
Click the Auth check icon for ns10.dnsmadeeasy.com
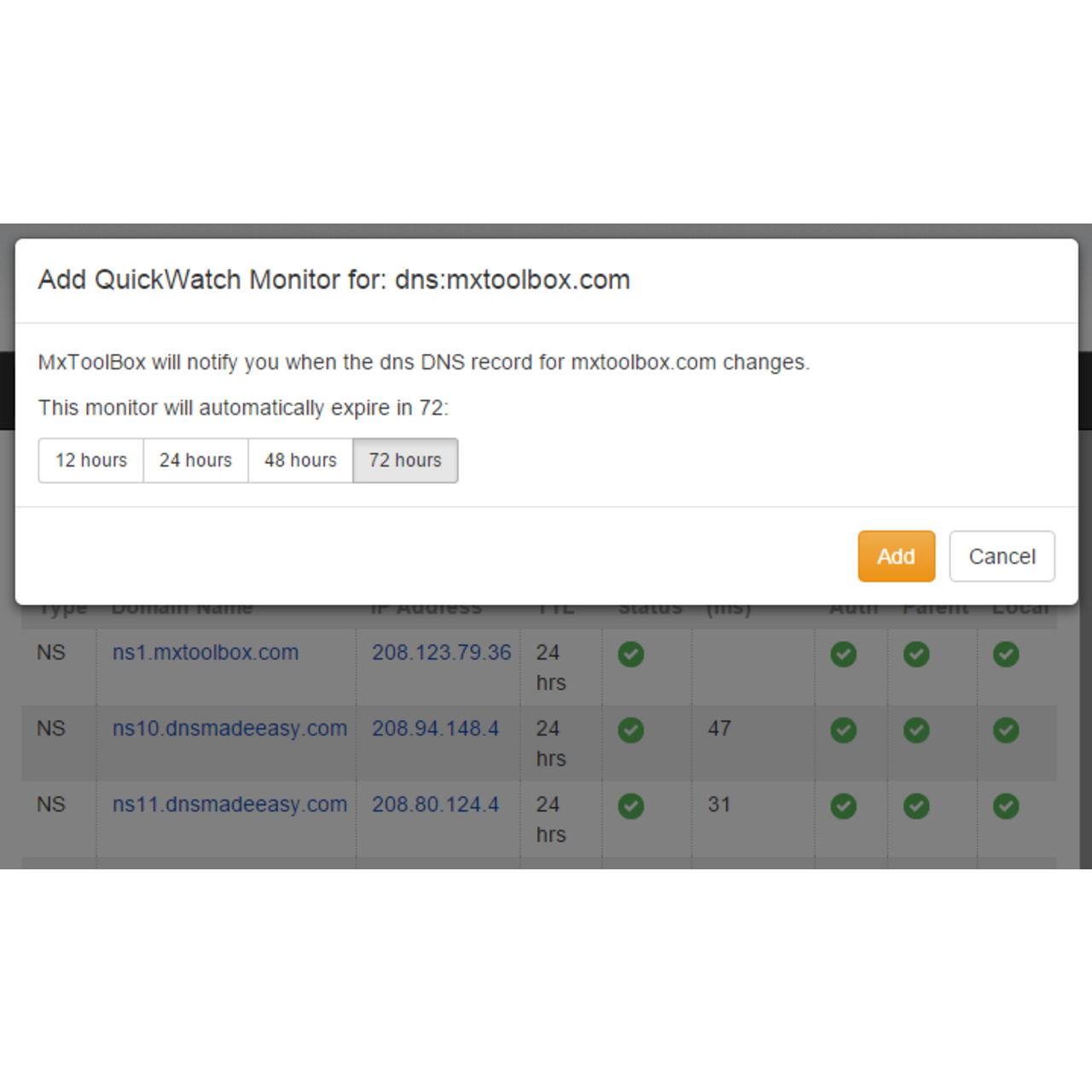[843, 730]
